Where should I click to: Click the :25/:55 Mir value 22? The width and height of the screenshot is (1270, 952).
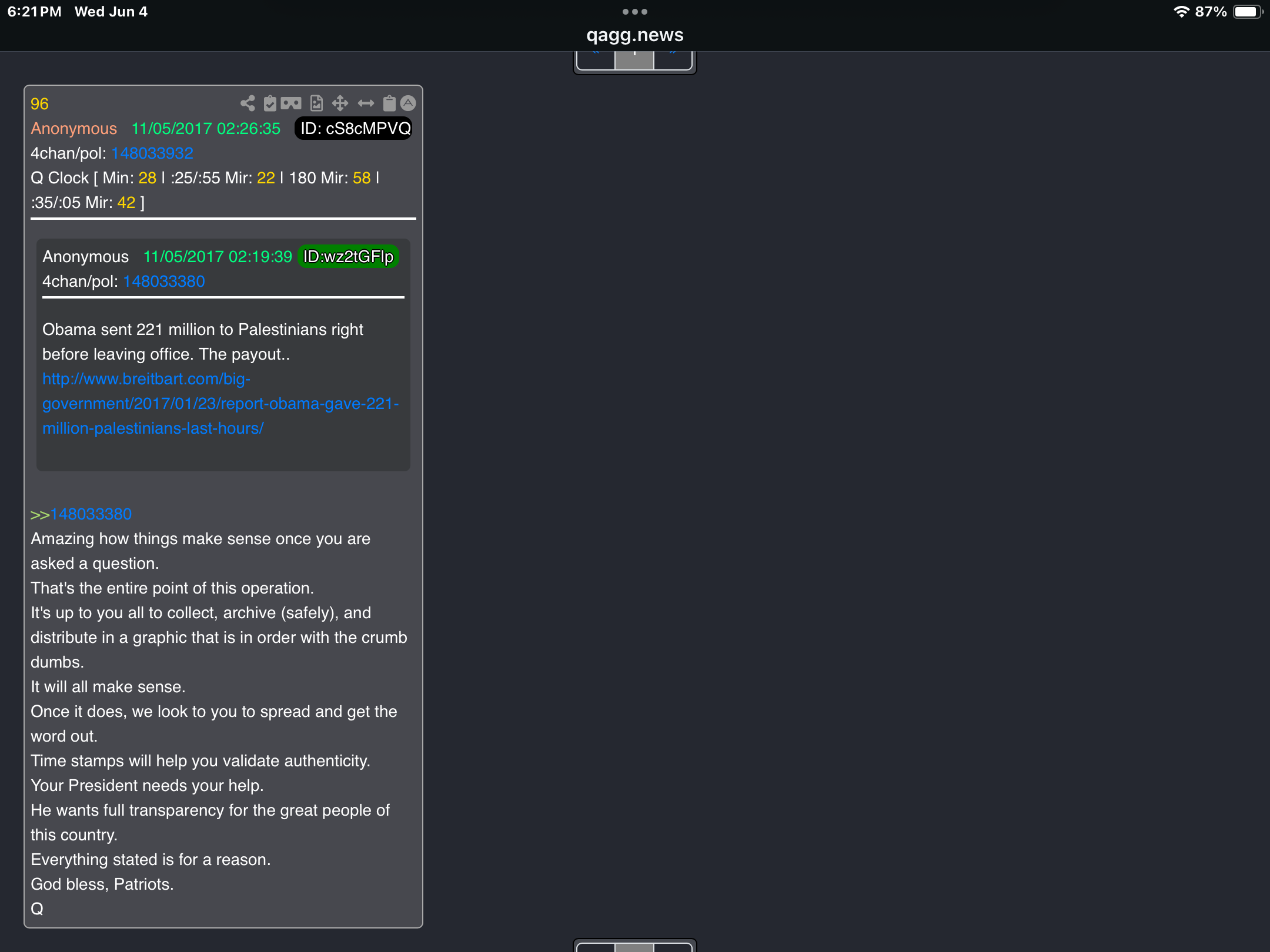coord(266,178)
